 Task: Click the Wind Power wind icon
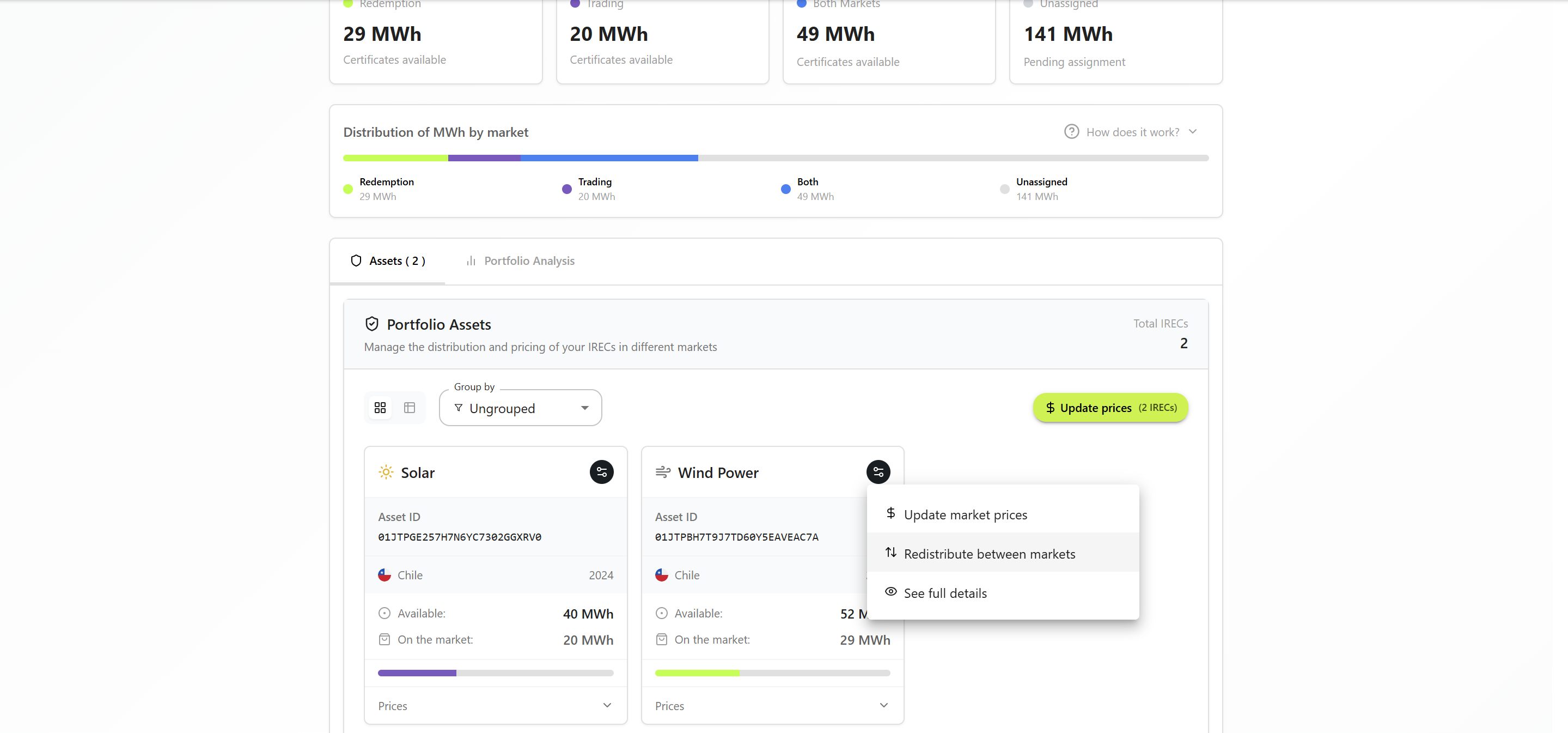point(662,472)
